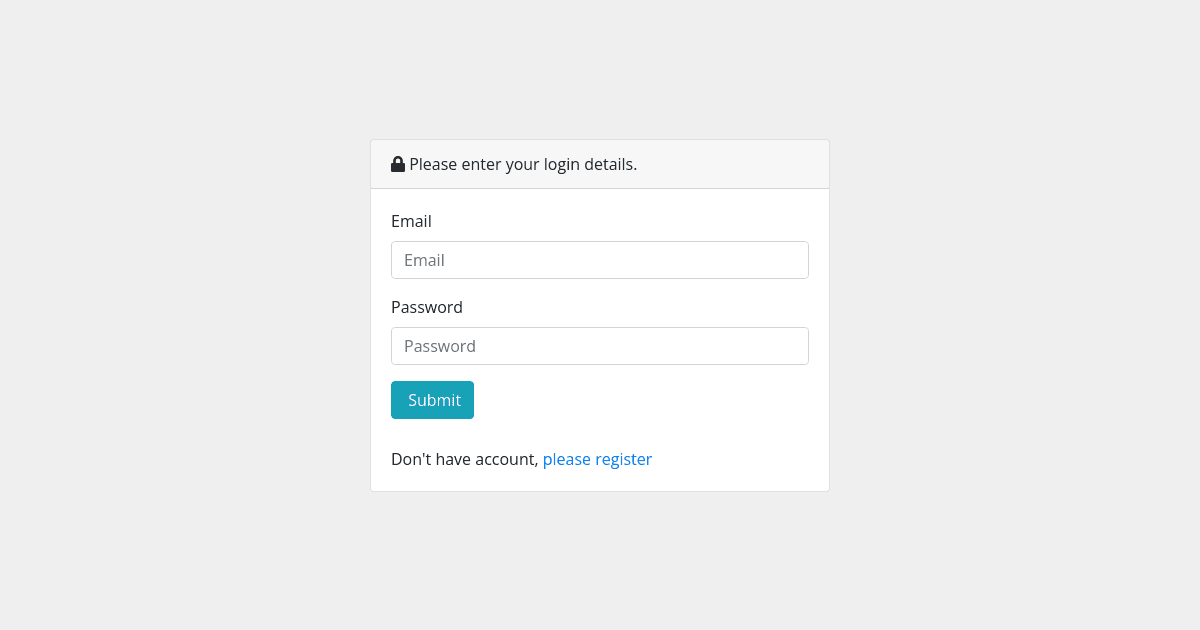Click the lock symbol beside the login heading
The width and height of the screenshot is (1200, 630).
398,164
